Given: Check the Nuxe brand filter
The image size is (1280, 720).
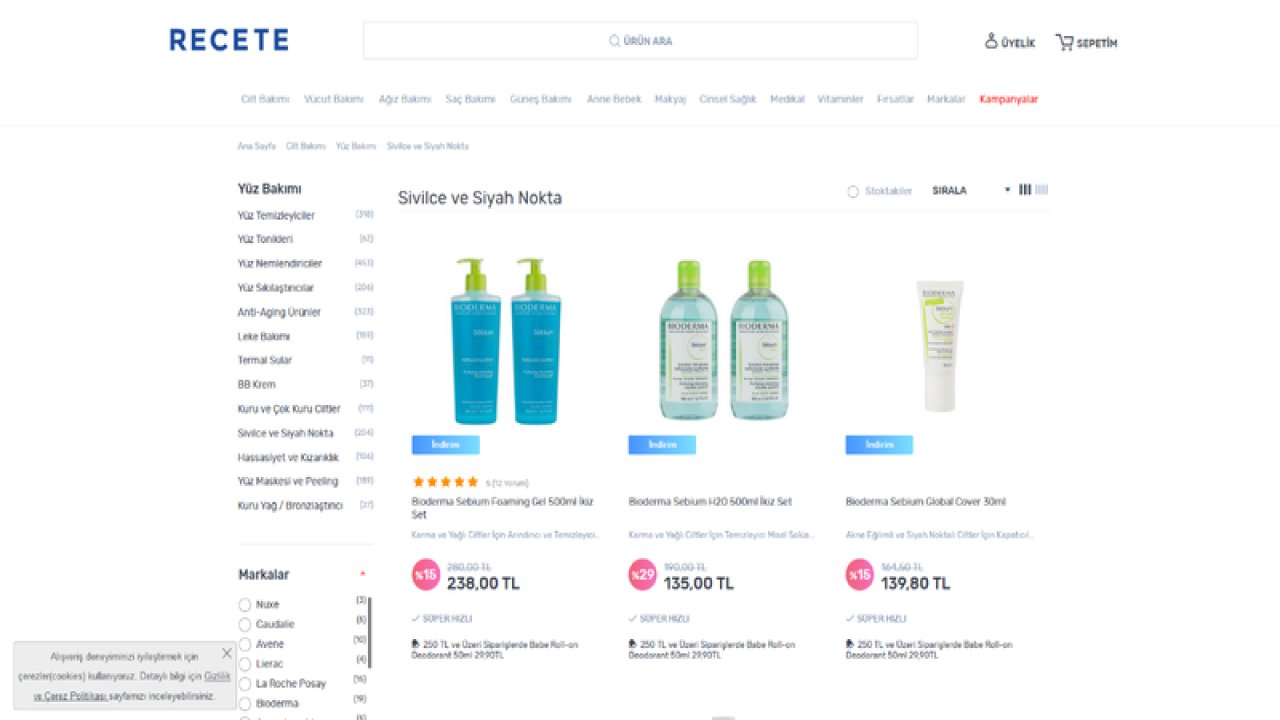Looking at the screenshot, I should coord(245,605).
